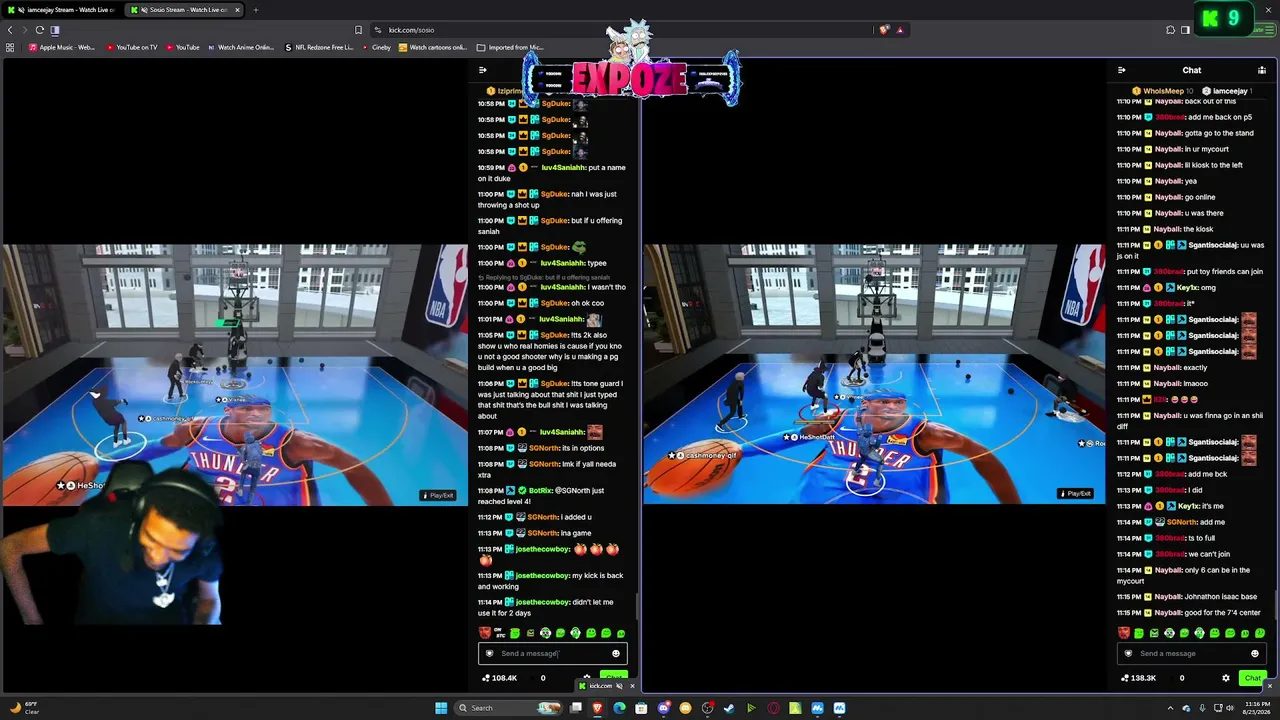This screenshot has width=1280, height=720.
Task: Click username BotRix in left chat
Action: [x=540, y=491]
